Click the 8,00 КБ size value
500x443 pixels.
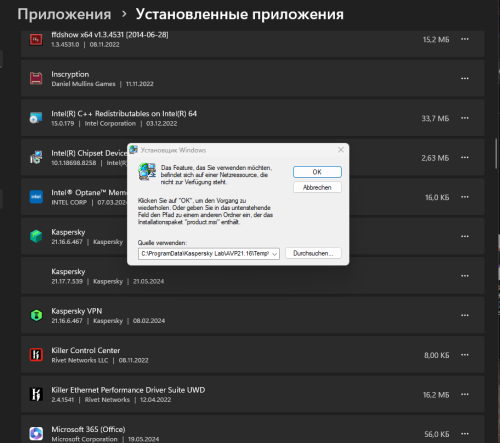437,355
